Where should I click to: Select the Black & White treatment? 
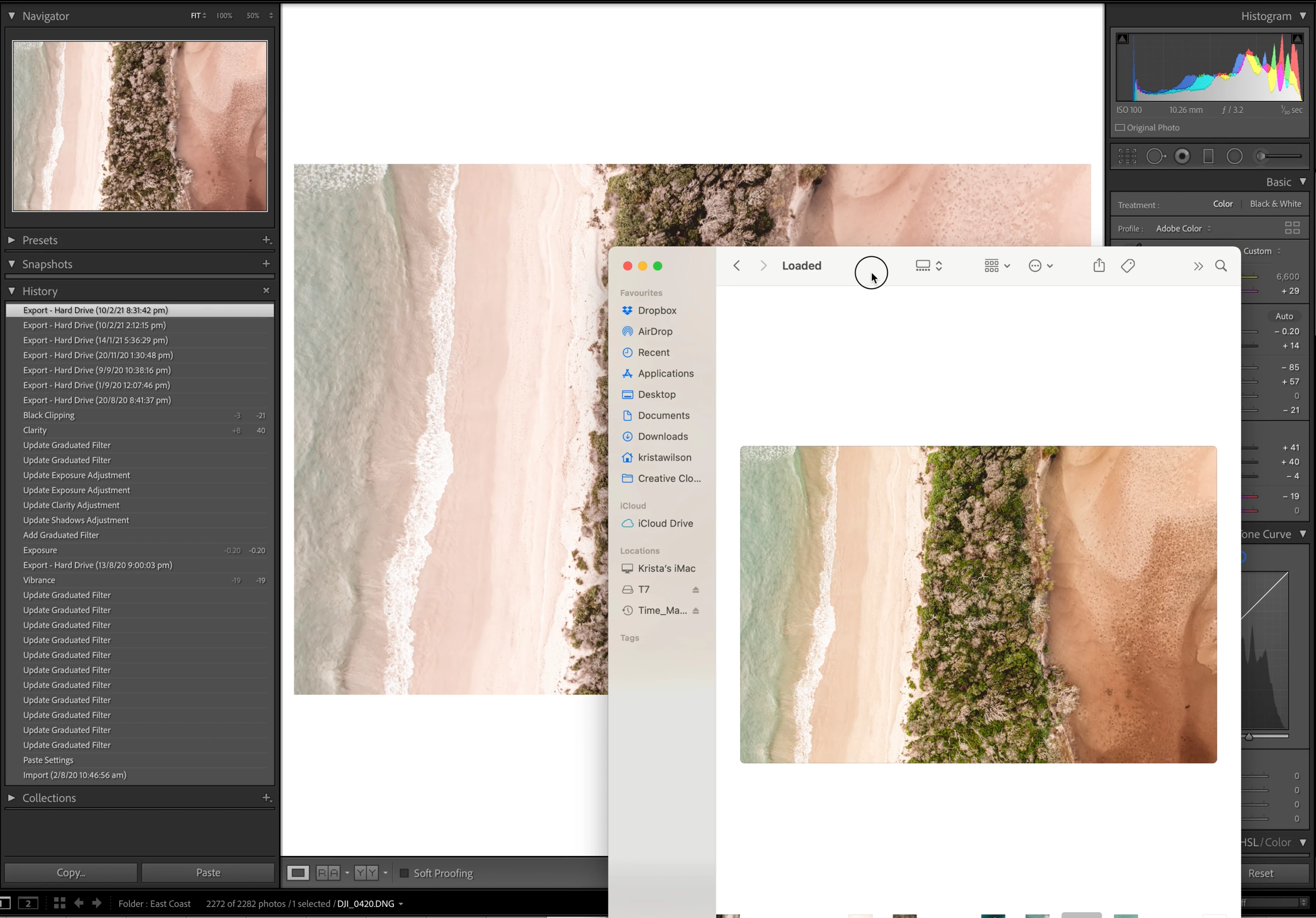[x=1275, y=204]
